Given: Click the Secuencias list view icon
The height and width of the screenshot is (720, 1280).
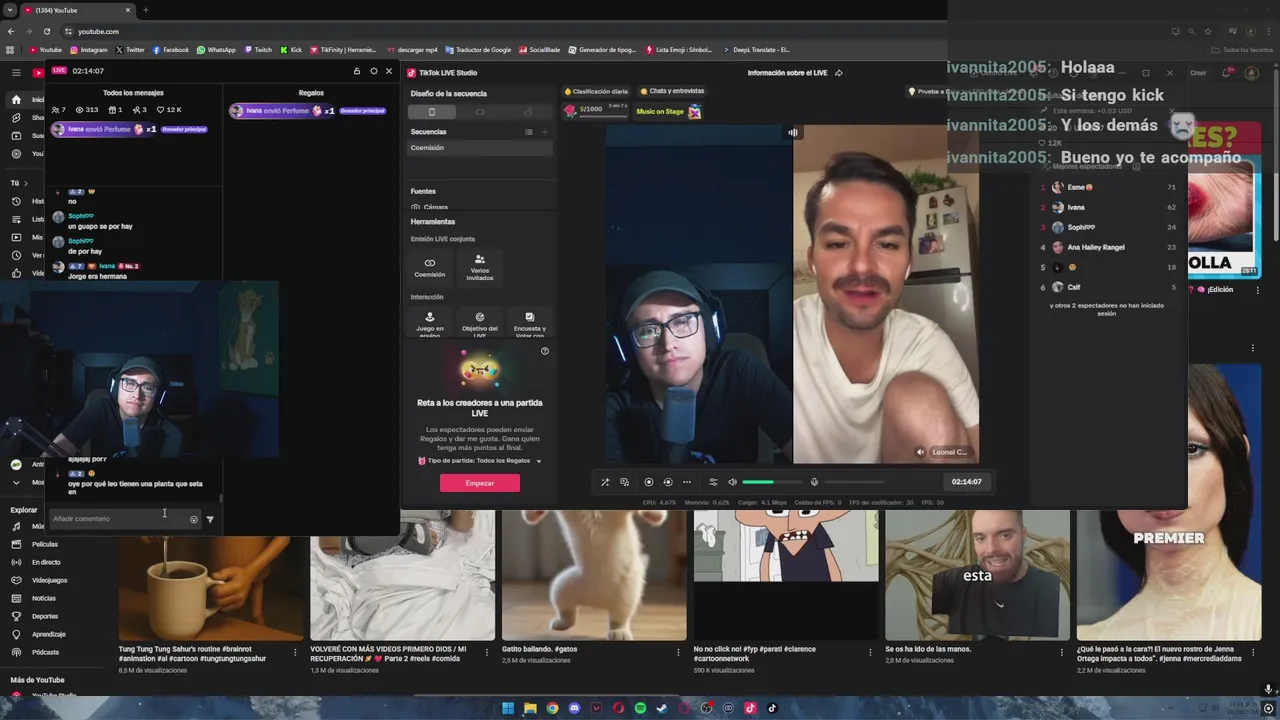Looking at the screenshot, I should (529, 132).
